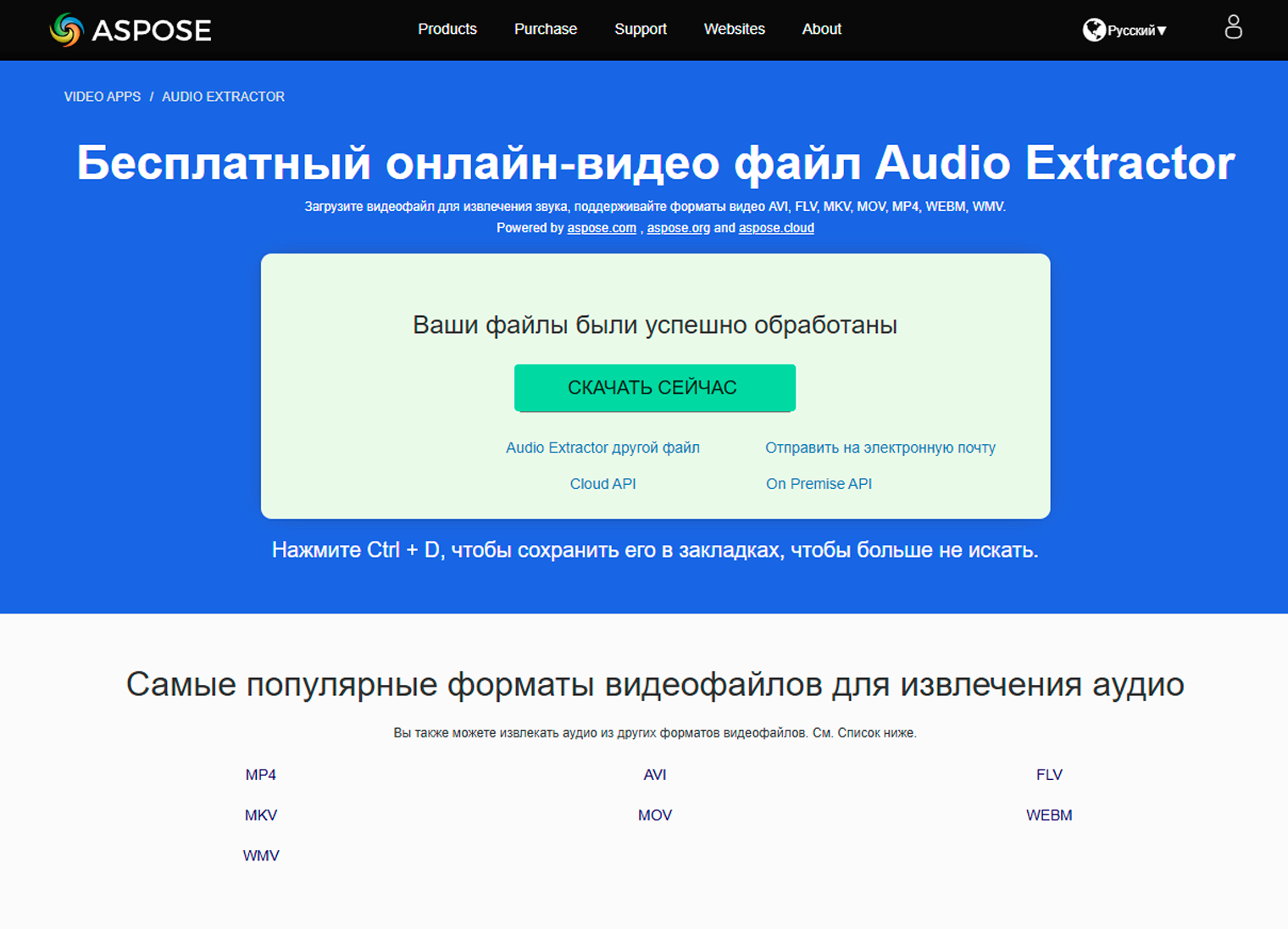
Task: Click the Ваши файлы были успешно обработаны message
Action: (655, 325)
